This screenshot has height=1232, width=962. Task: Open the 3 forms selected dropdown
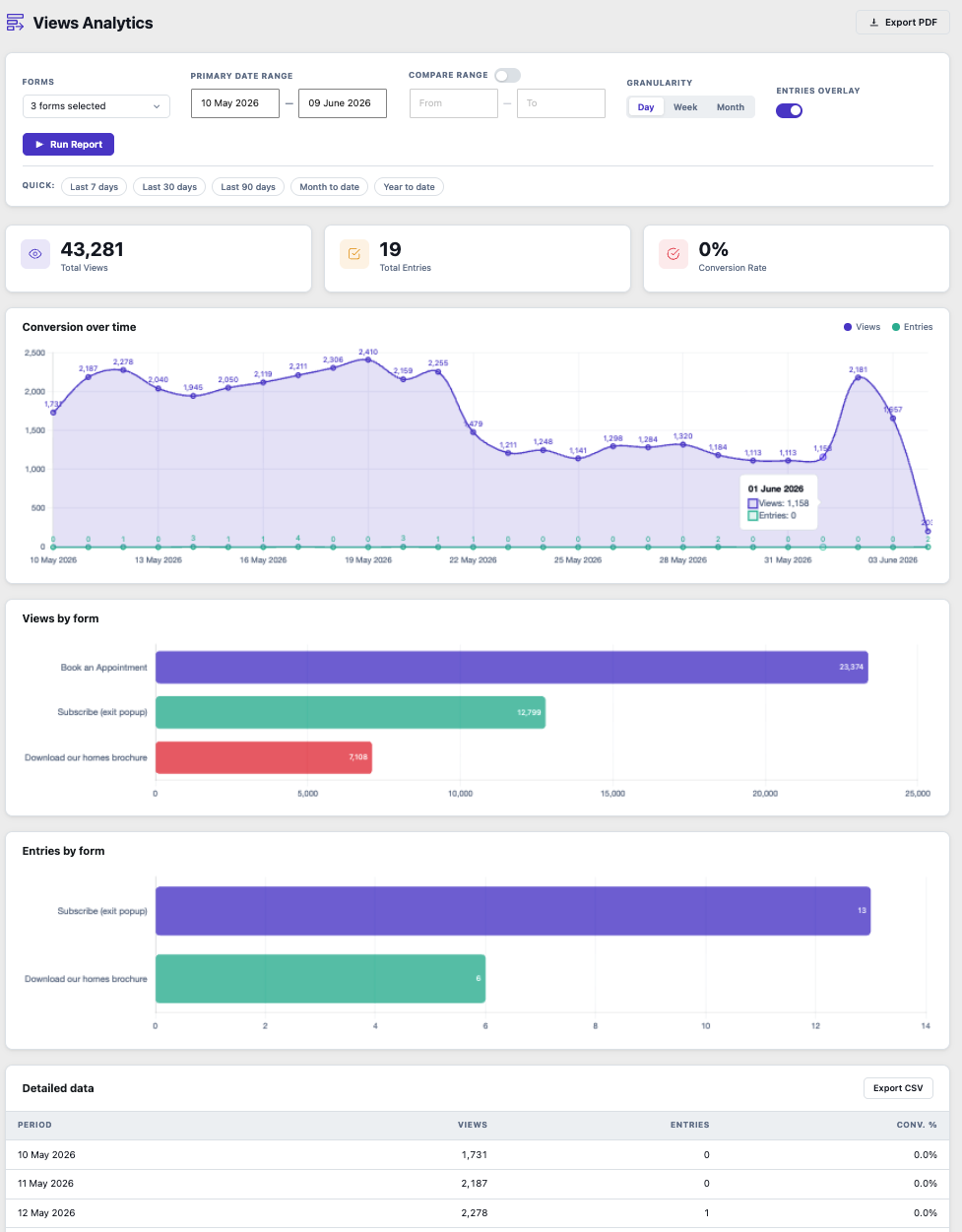[x=96, y=106]
